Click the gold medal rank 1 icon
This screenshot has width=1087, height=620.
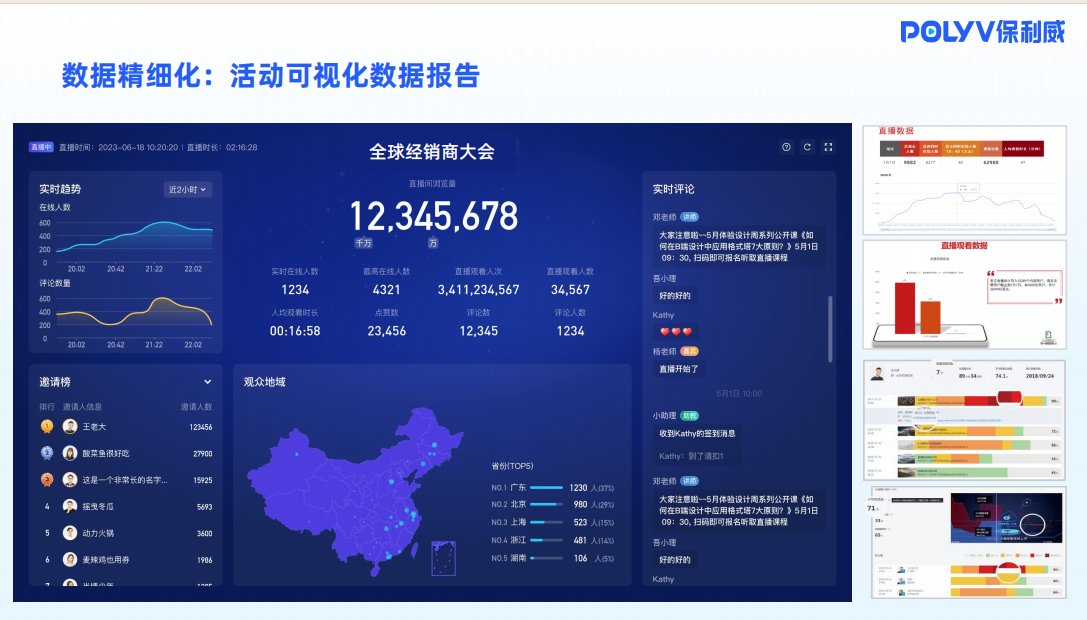47,426
